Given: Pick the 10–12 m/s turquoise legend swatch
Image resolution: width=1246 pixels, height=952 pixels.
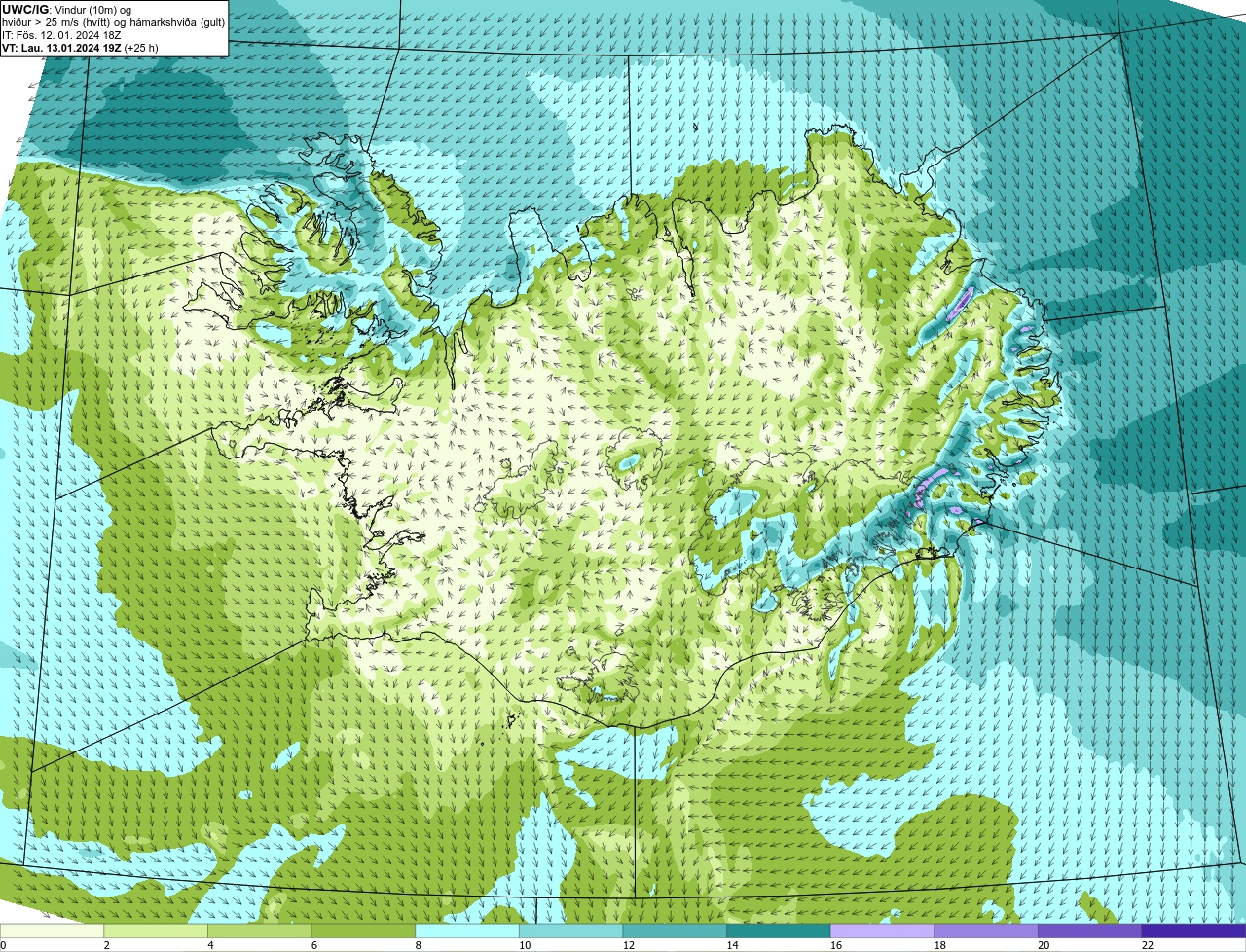Looking at the screenshot, I should pos(570,931).
